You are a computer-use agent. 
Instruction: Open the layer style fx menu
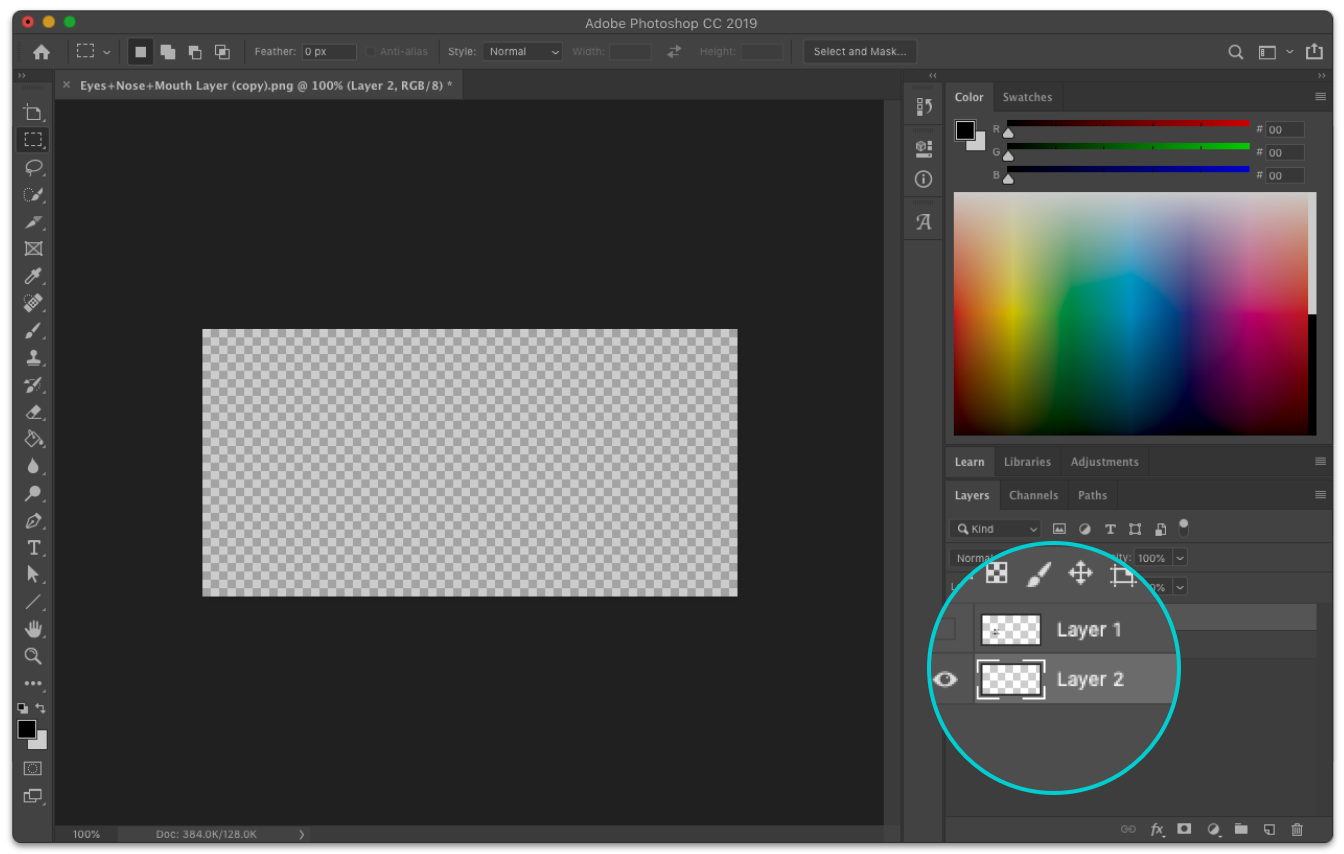1157,829
